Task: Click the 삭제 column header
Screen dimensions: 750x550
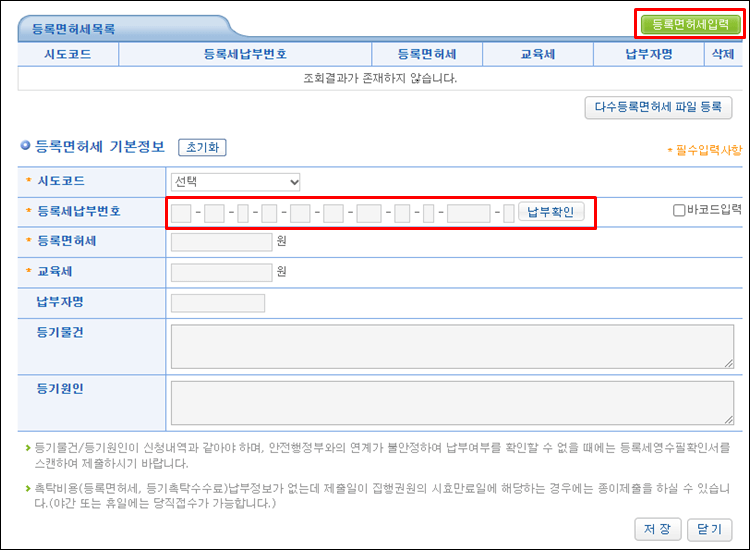Action: tap(723, 54)
